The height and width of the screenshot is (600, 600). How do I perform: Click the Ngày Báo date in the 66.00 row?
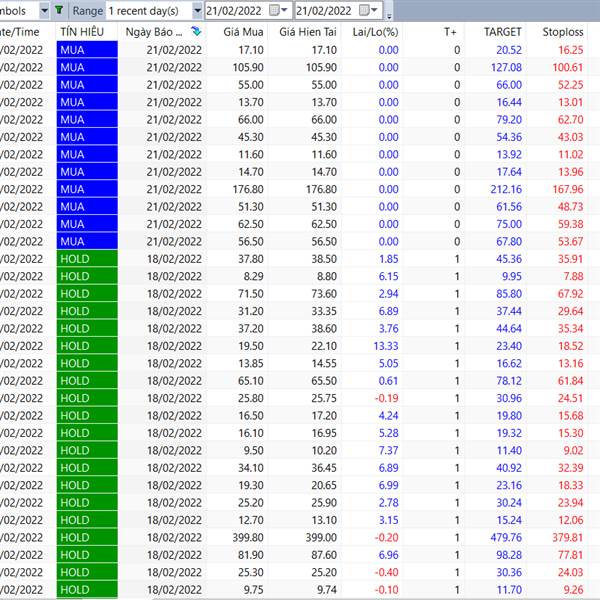coord(174,119)
